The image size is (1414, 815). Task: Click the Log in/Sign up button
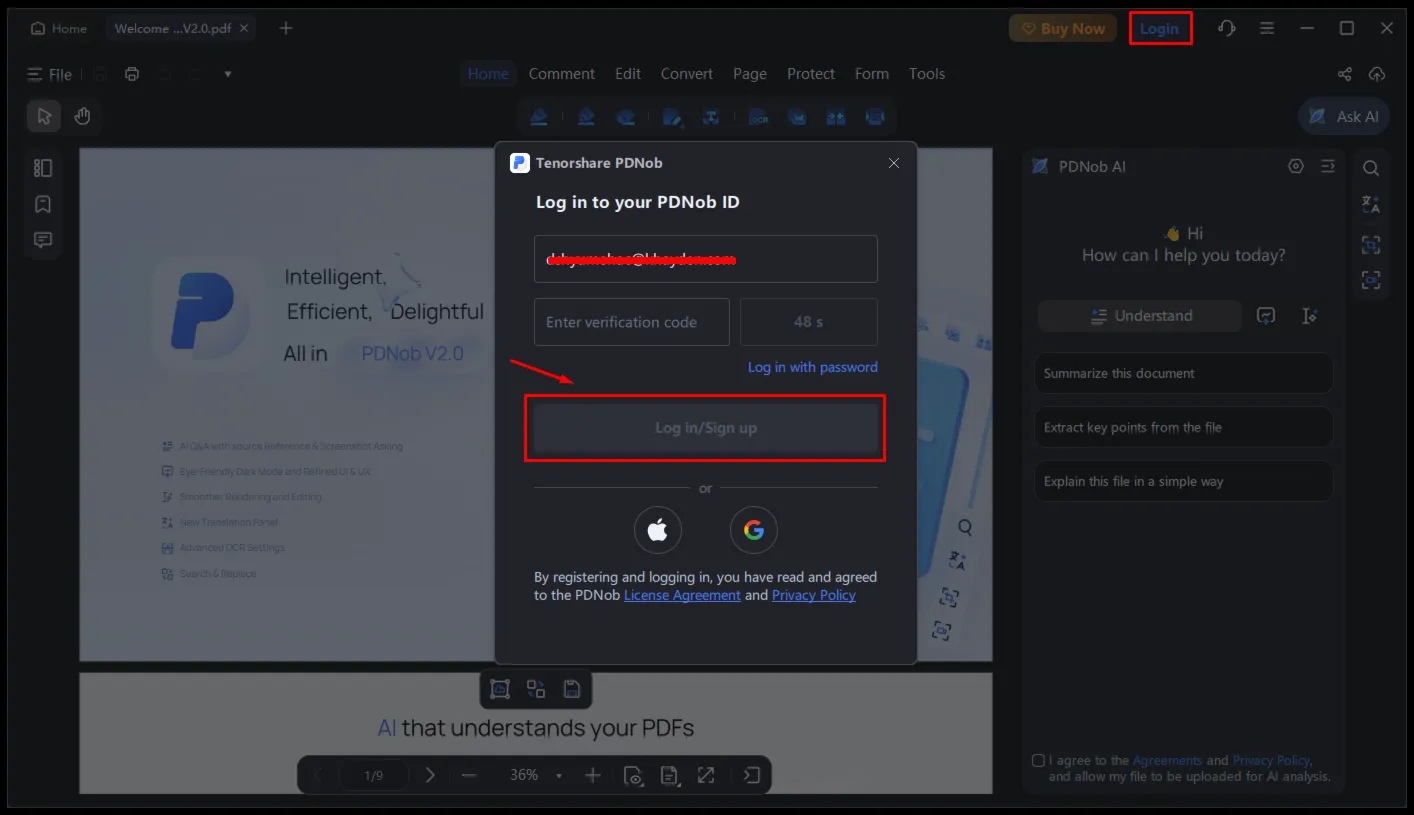706,428
